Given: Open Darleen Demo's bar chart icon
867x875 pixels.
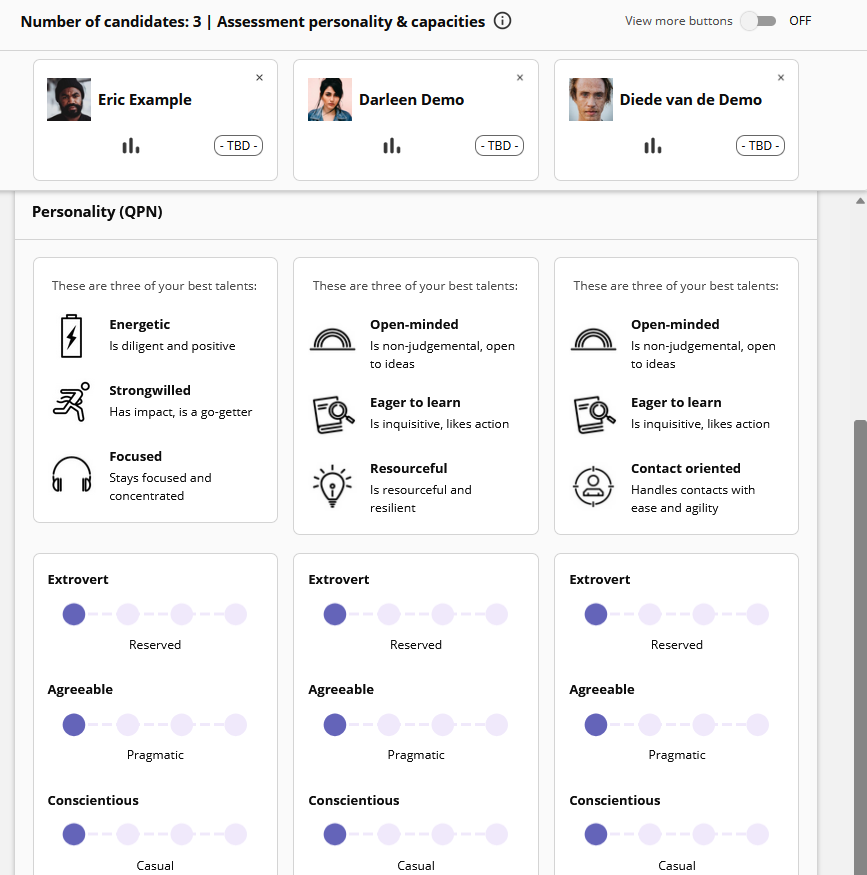Looking at the screenshot, I should [392, 146].
